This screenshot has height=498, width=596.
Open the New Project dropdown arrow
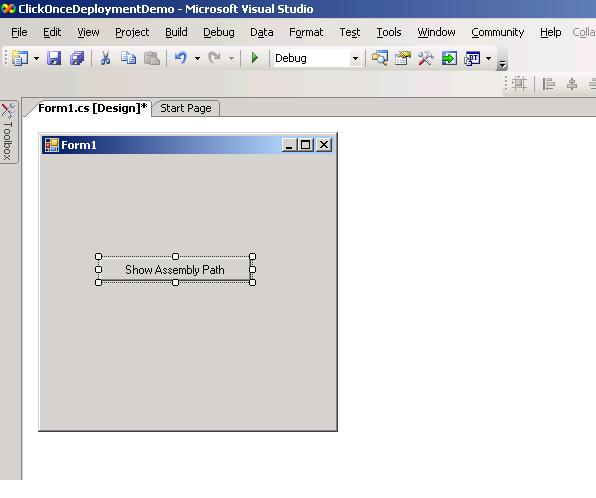36,59
